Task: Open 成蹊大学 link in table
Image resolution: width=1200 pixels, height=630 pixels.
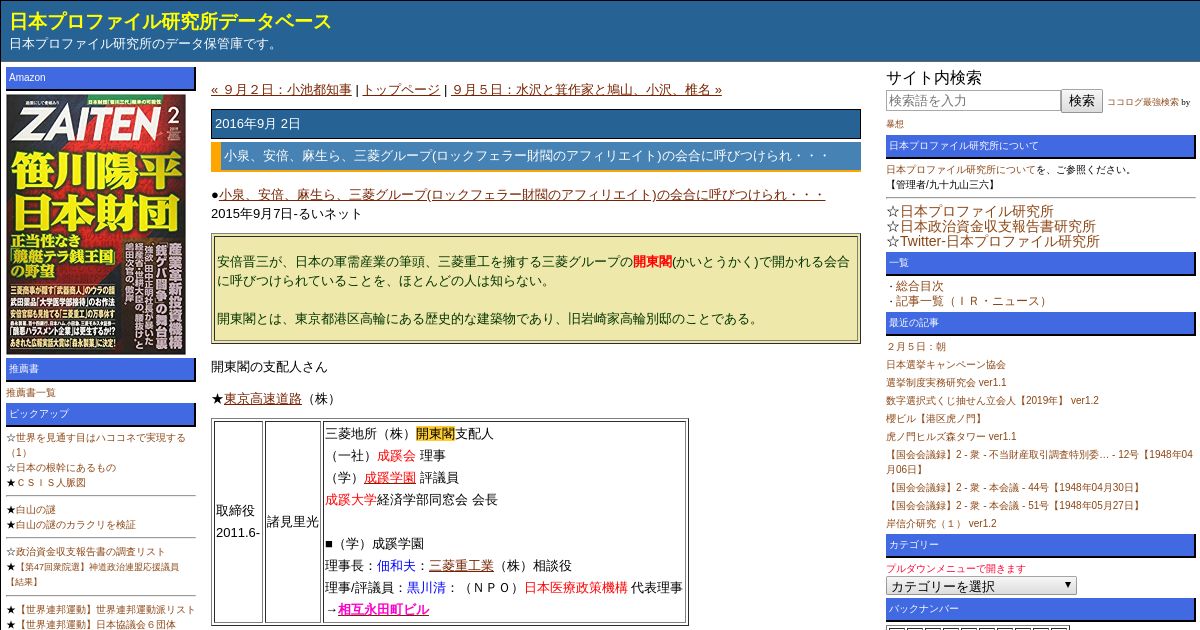Action: click(x=351, y=499)
